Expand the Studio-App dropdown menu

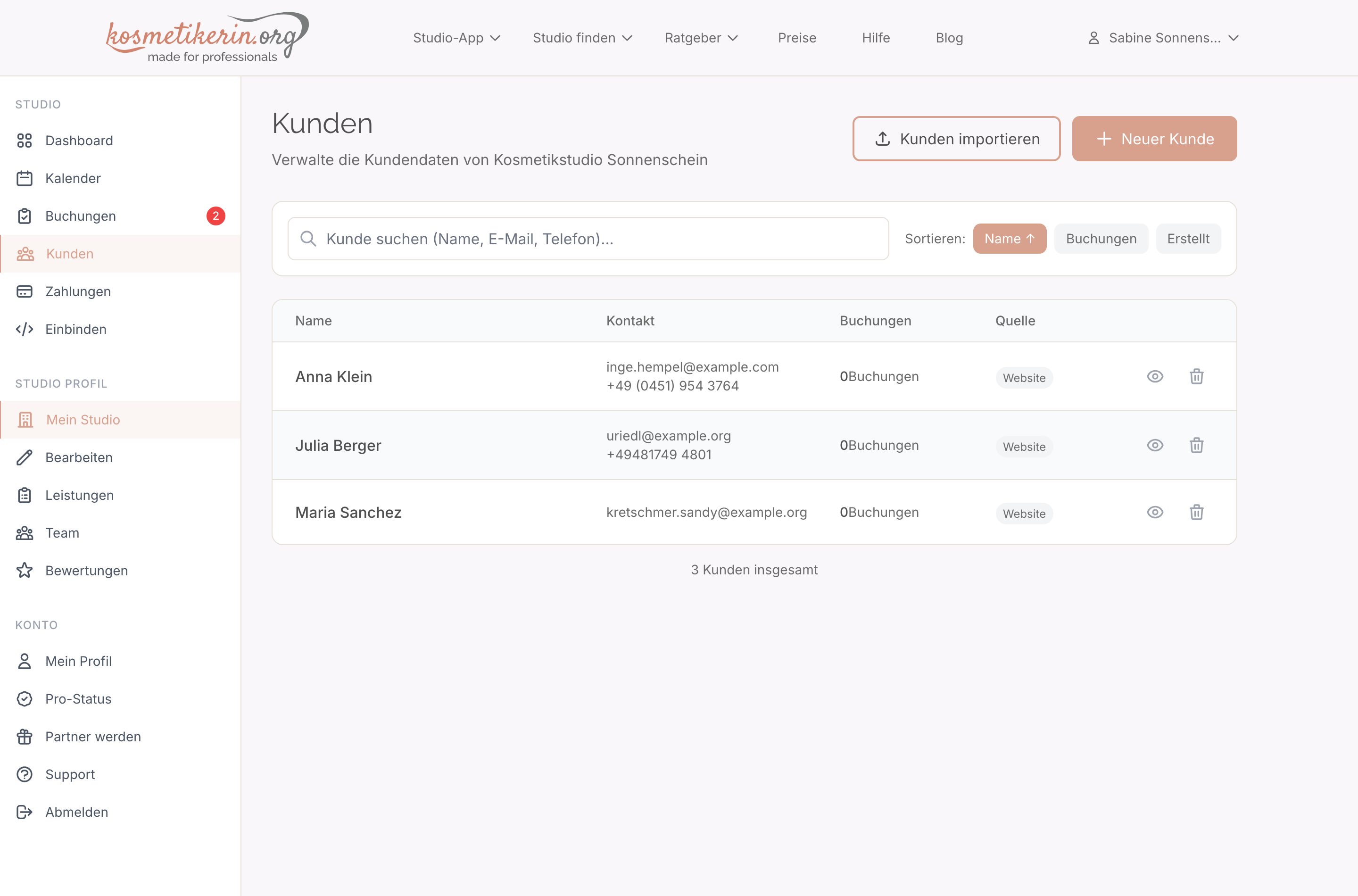456,38
